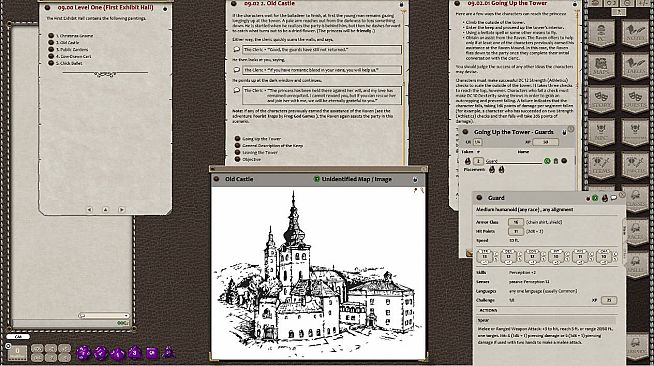
Task: Toggle lock on Tower Guards encounter
Action: (x=564, y=132)
